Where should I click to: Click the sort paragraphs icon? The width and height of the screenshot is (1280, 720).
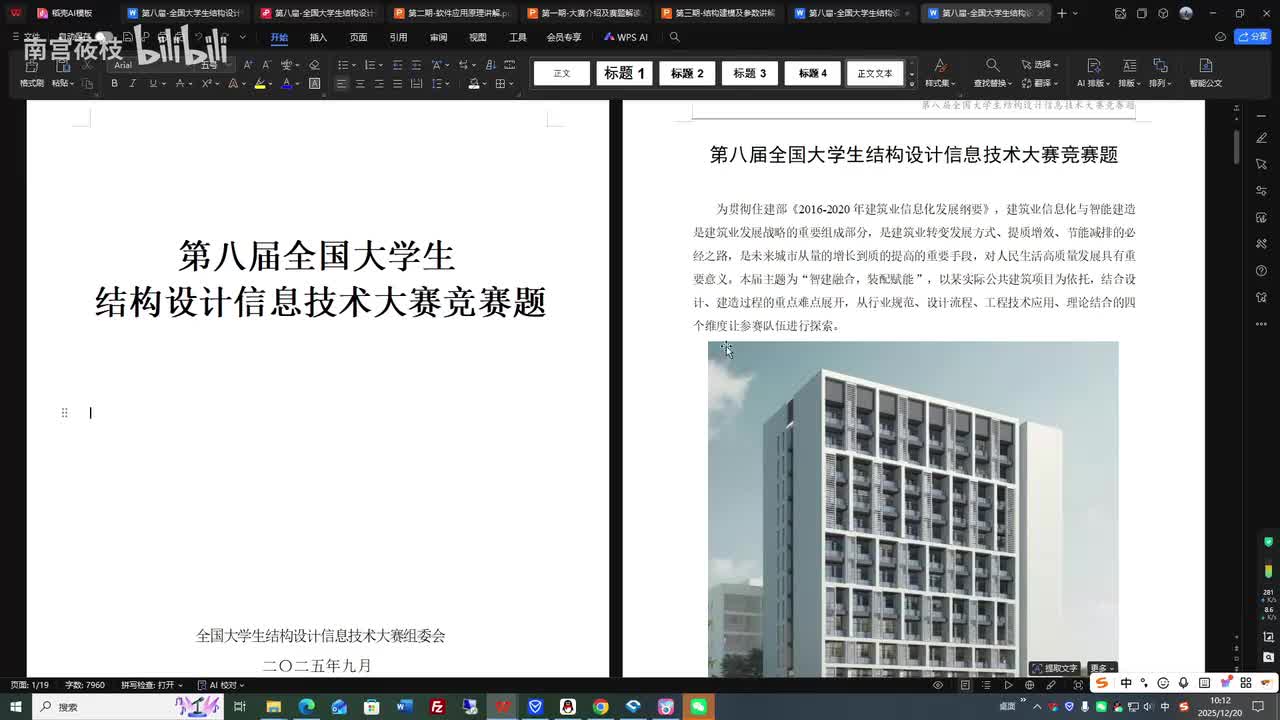point(491,64)
